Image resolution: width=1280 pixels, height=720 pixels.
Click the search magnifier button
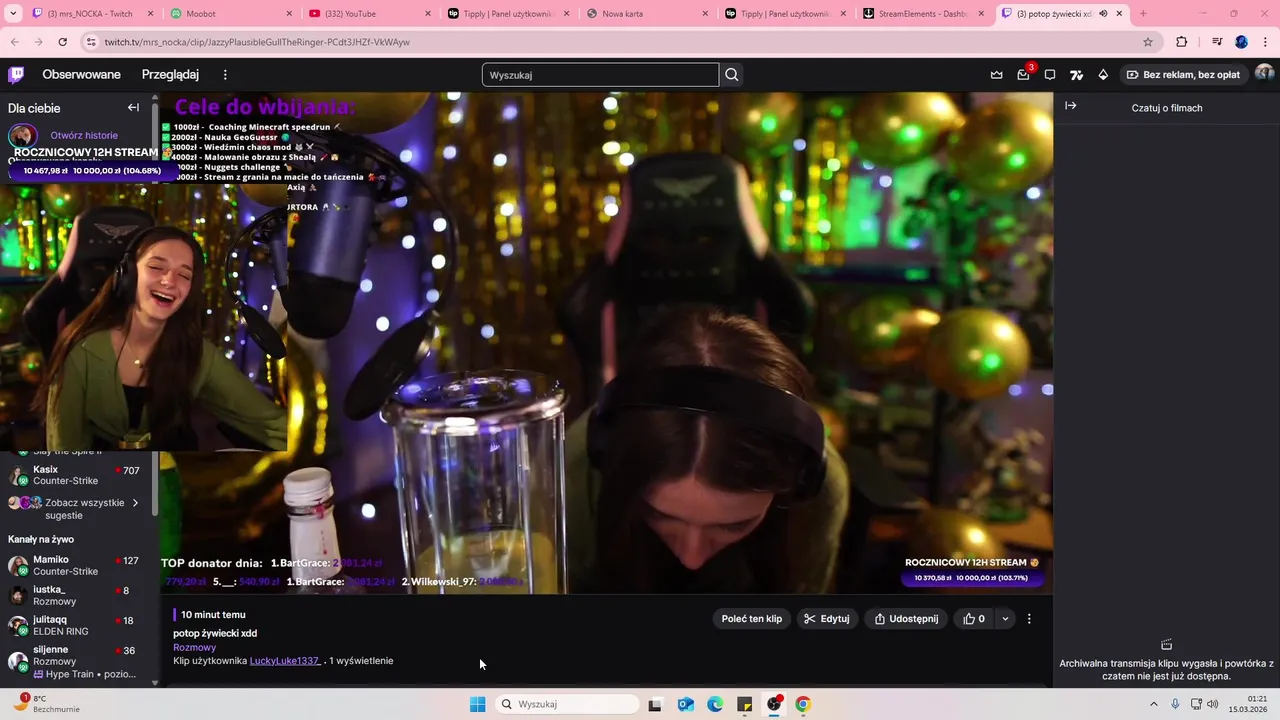[x=732, y=74]
